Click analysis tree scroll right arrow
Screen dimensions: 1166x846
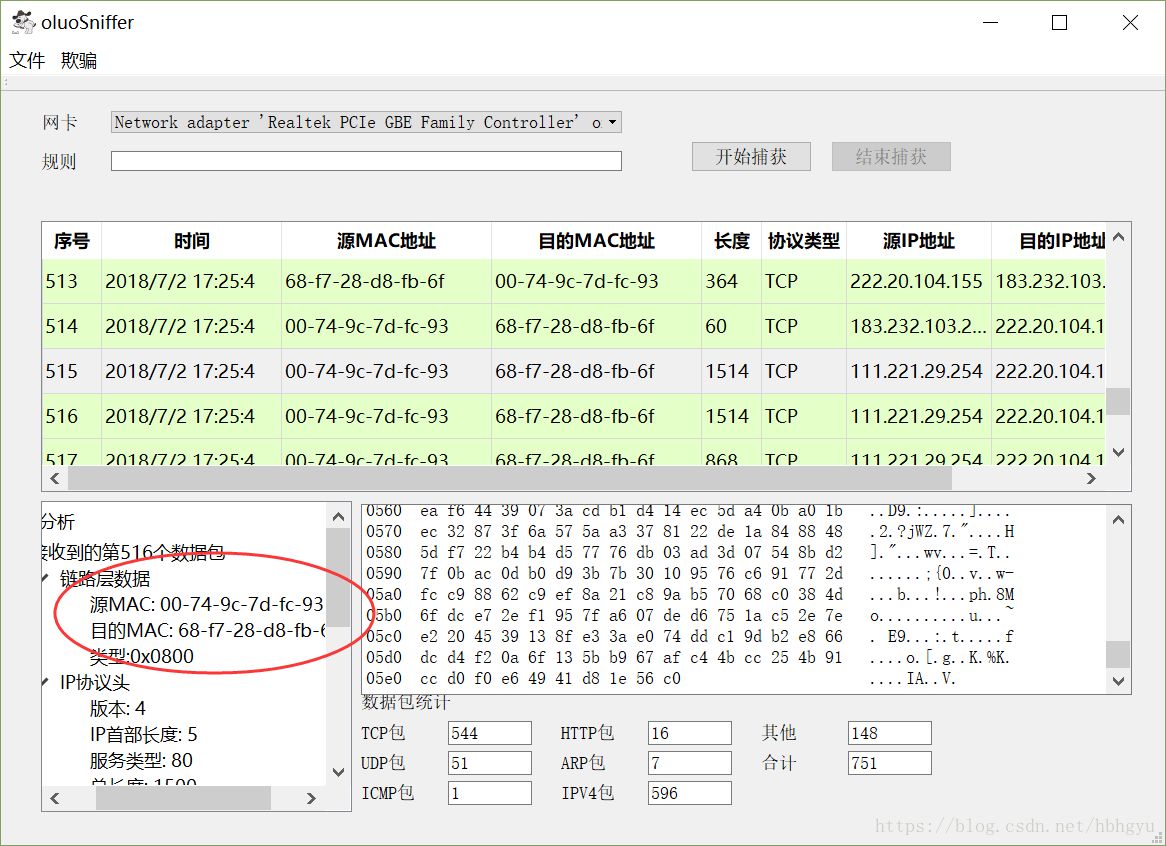click(311, 798)
